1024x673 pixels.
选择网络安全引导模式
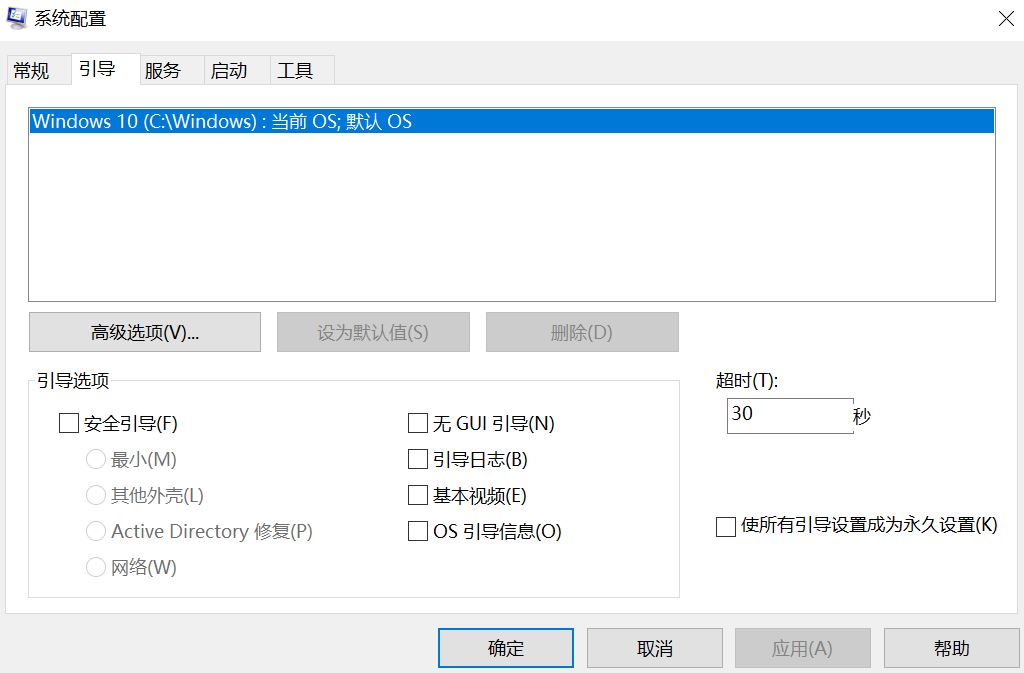[96, 567]
